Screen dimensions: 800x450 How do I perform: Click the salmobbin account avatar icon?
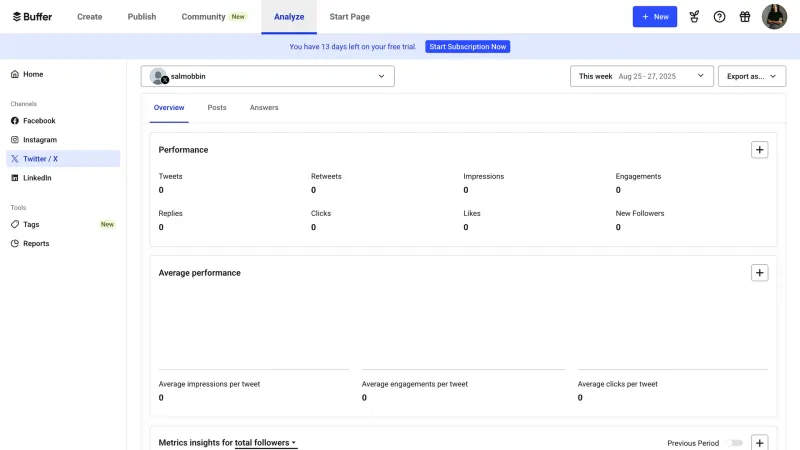159,76
